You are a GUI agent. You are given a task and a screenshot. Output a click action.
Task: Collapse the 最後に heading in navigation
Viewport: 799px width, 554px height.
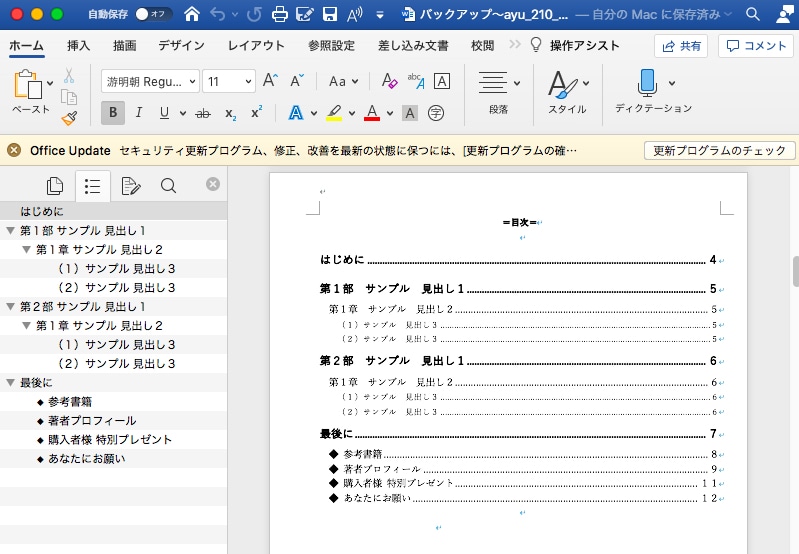[x=10, y=382]
